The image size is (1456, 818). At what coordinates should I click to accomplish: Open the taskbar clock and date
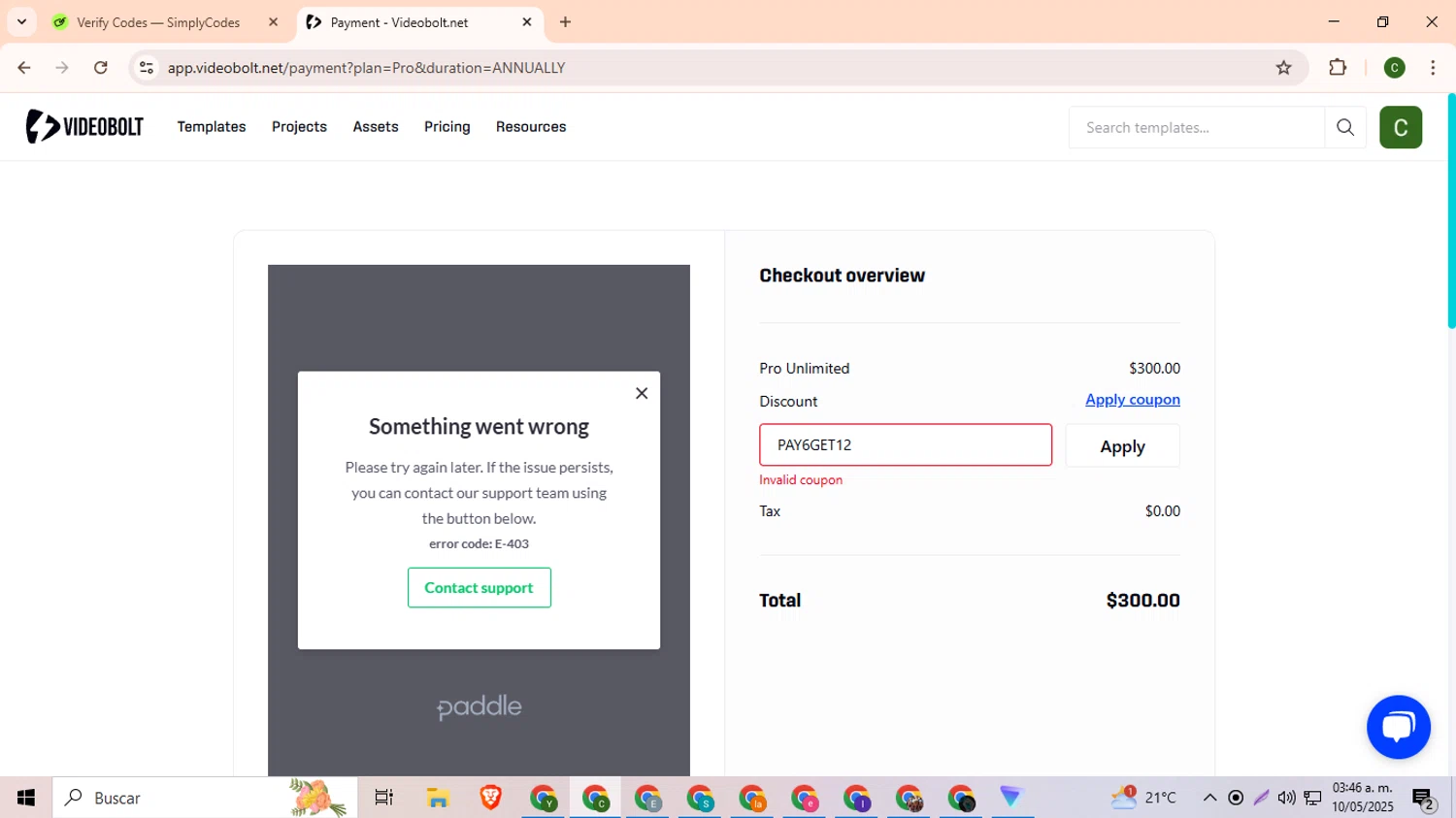(x=1362, y=798)
